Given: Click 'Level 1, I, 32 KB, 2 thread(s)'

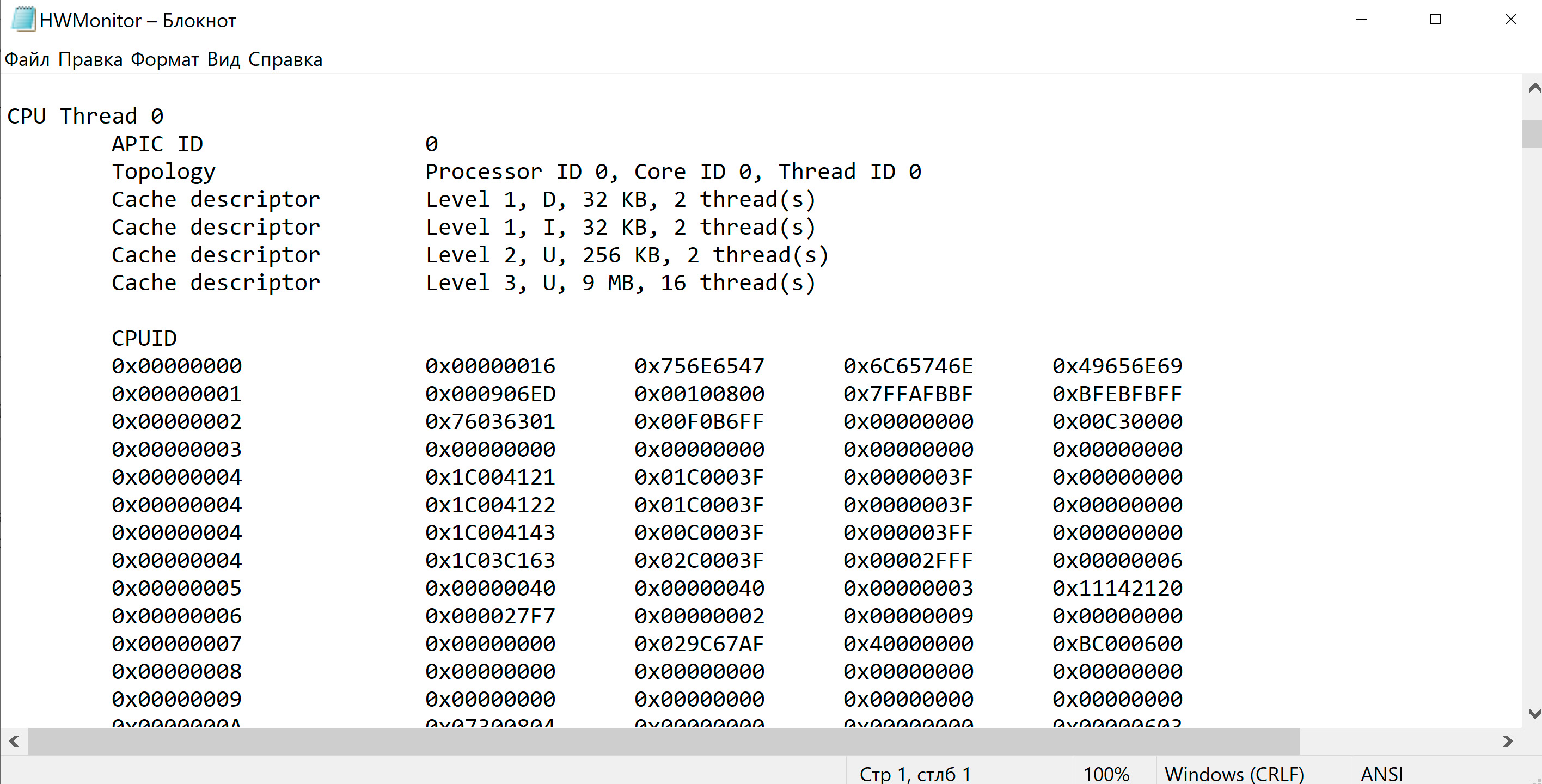Looking at the screenshot, I should pyautogui.click(x=621, y=228).
